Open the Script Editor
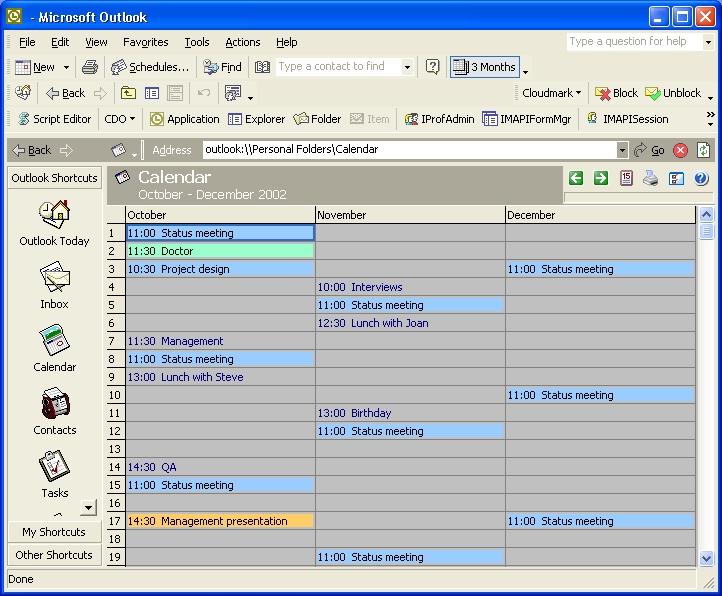 (x=54, y=119)
